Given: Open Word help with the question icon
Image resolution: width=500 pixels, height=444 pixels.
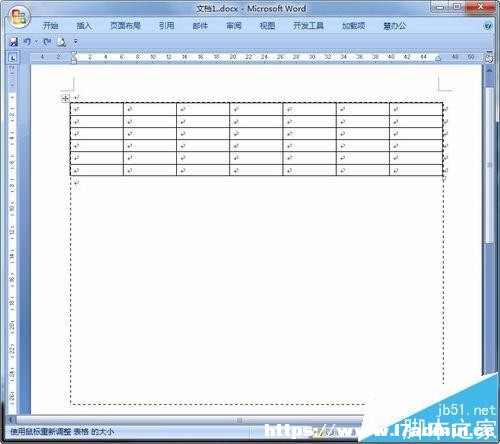Looking at the screenshot, I should pyautogui.click(x=488, y=26).
